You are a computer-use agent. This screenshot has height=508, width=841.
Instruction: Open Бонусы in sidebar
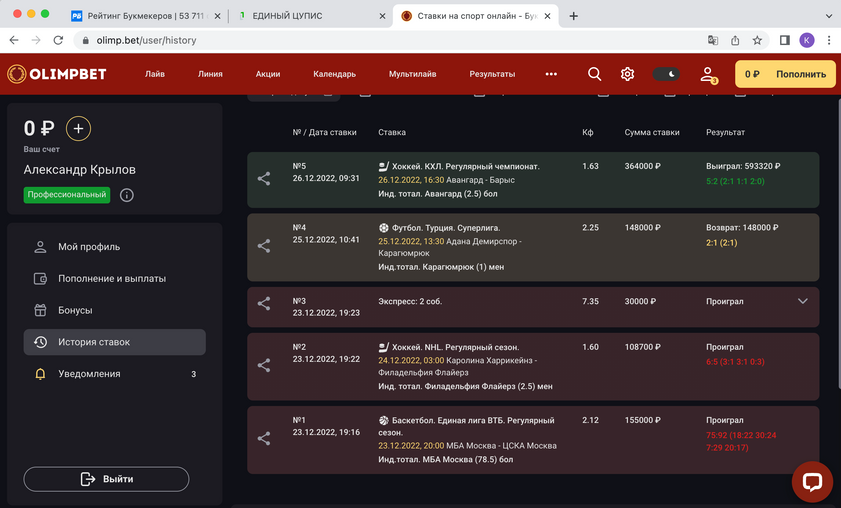[75, 310]
